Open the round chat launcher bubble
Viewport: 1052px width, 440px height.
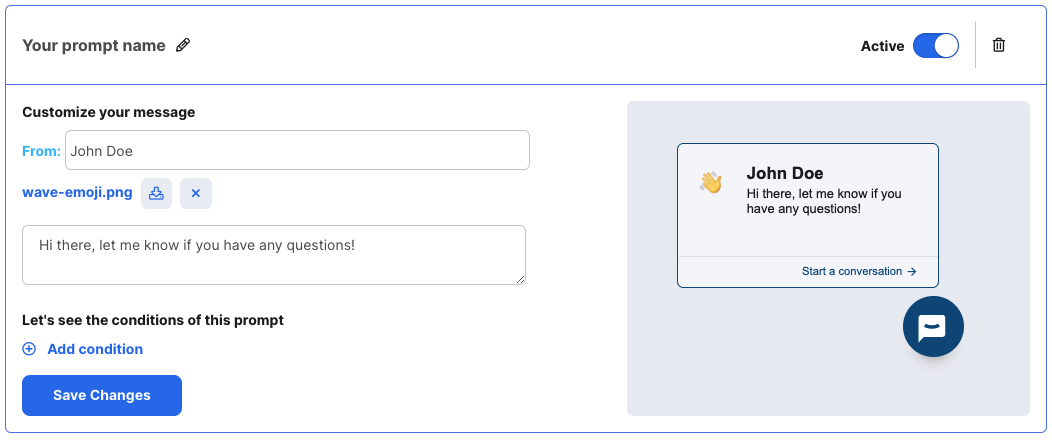click(x=933, y=327)
